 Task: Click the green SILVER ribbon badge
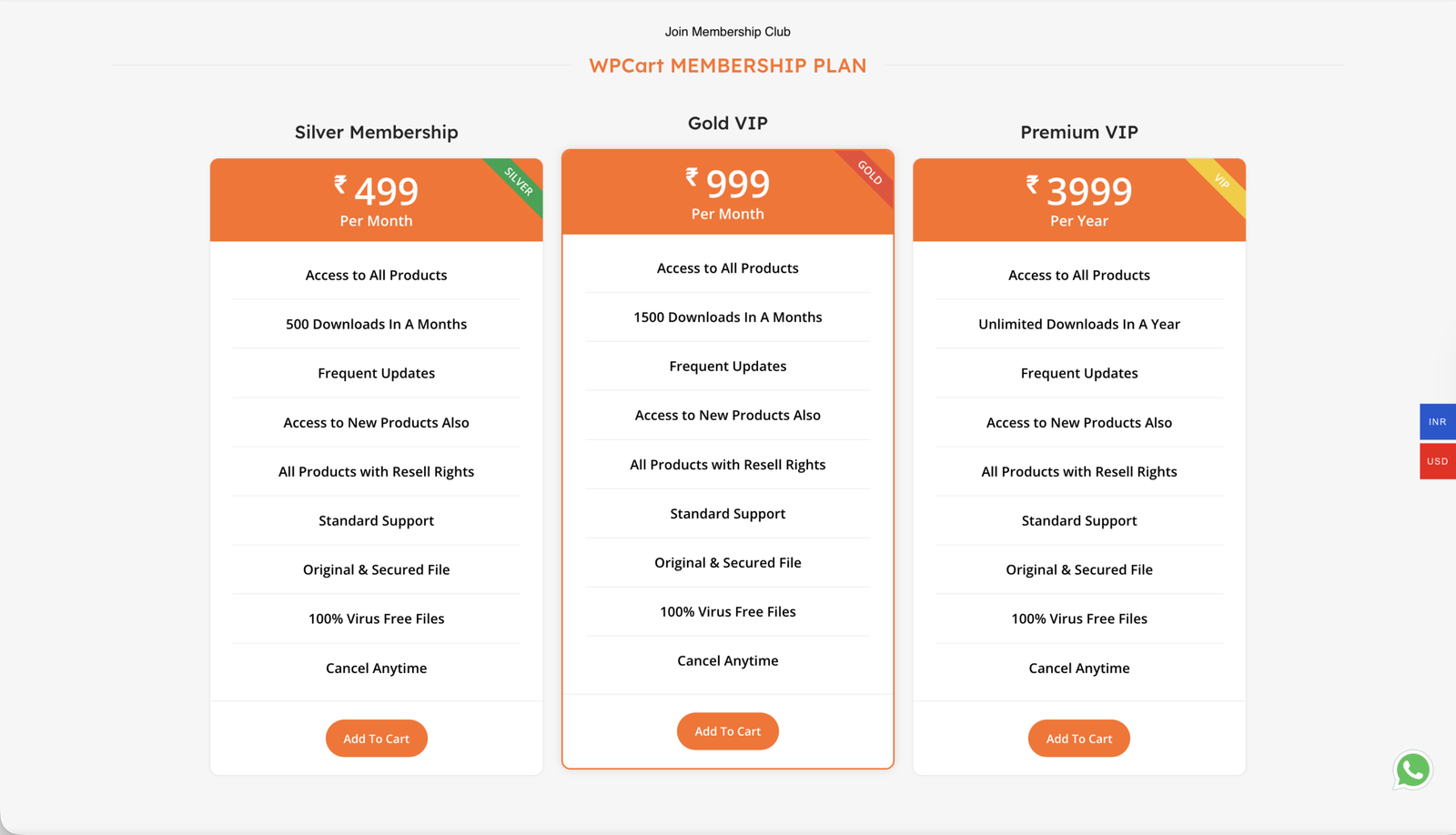click(x=520, y=183)
